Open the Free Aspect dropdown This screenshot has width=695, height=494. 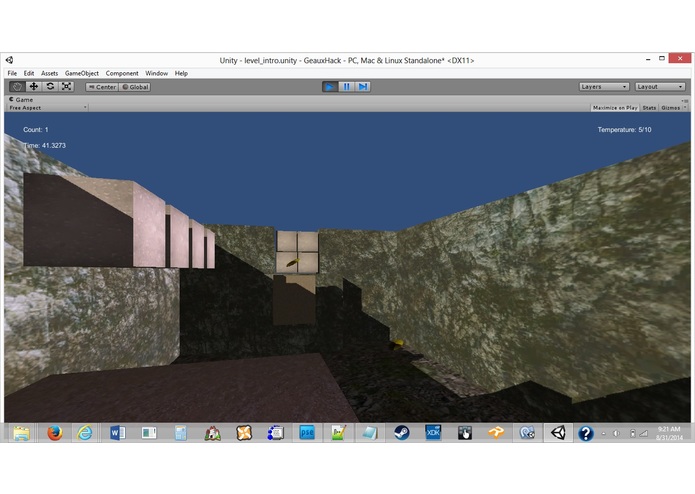(47, 108)
